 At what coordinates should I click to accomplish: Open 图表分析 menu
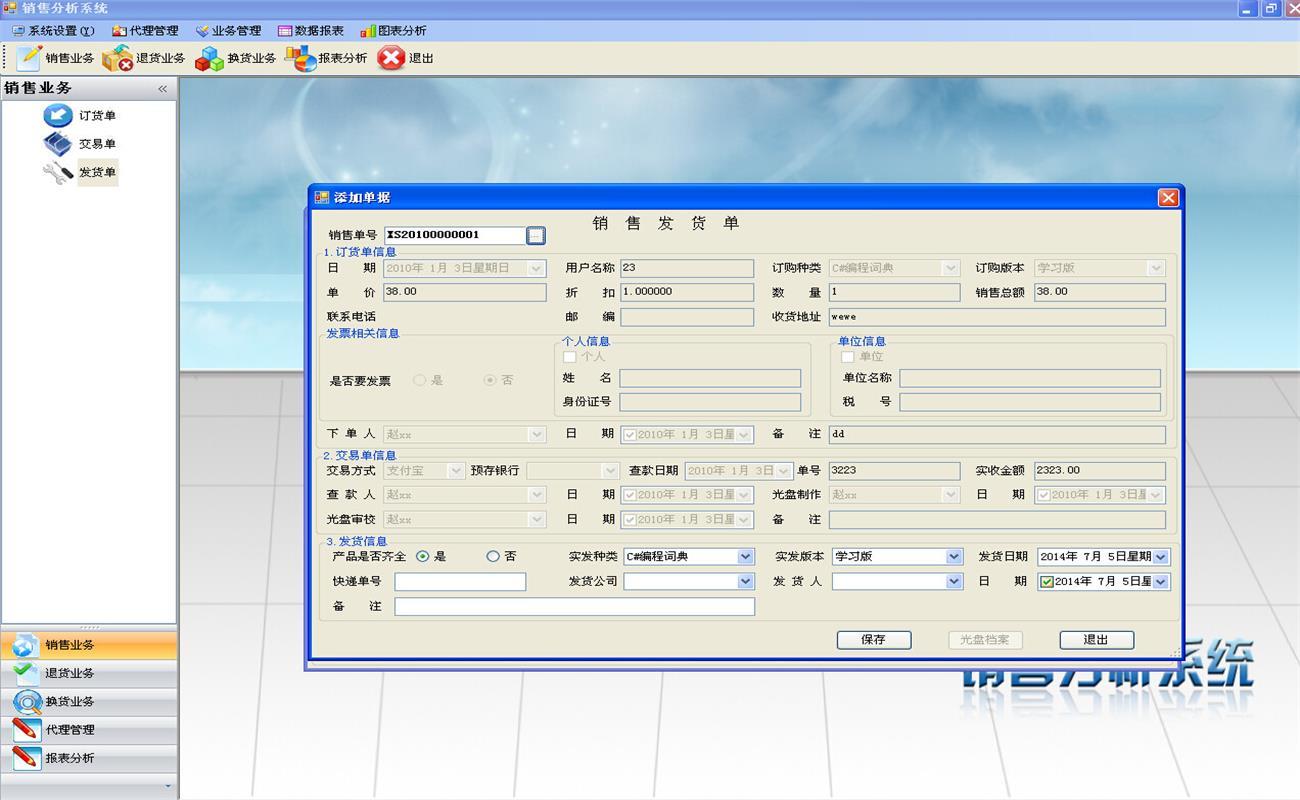point(393,31)
